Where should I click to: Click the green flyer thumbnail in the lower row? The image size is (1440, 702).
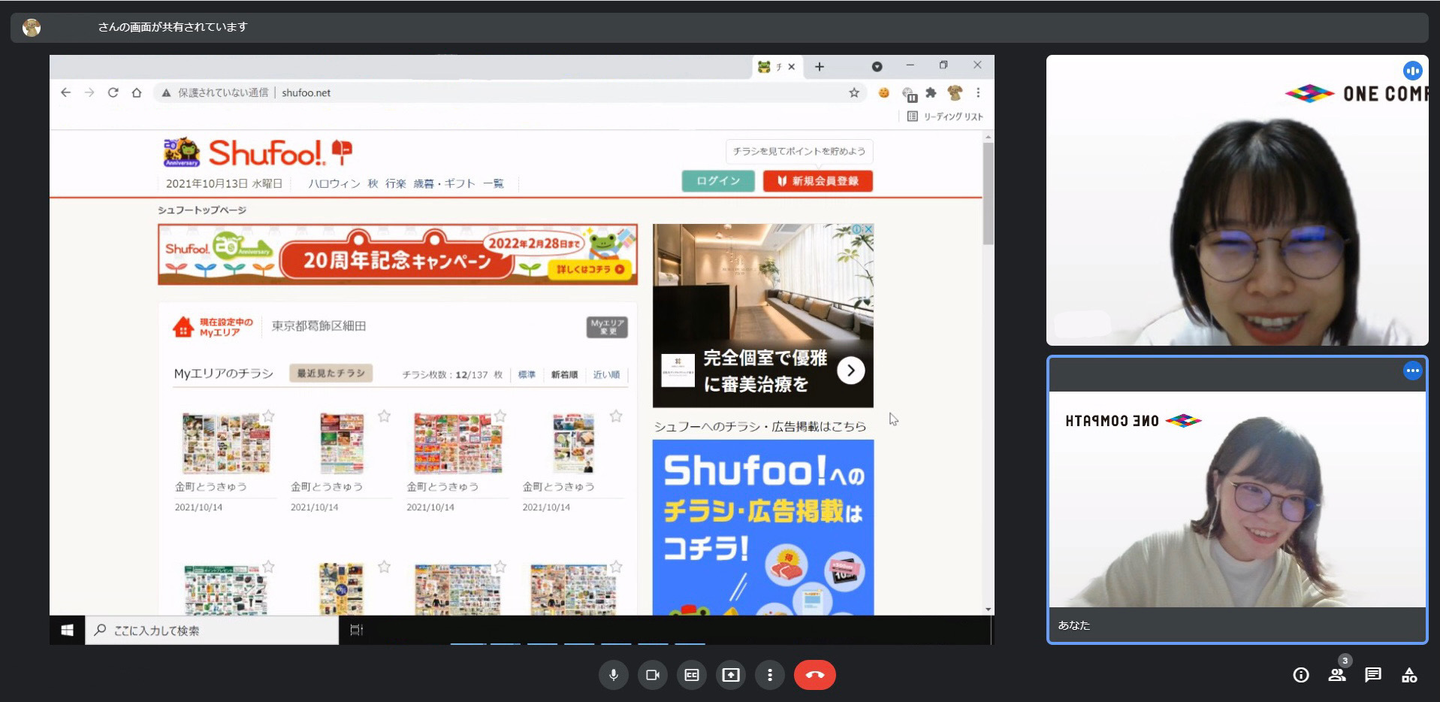pos(226,589)
